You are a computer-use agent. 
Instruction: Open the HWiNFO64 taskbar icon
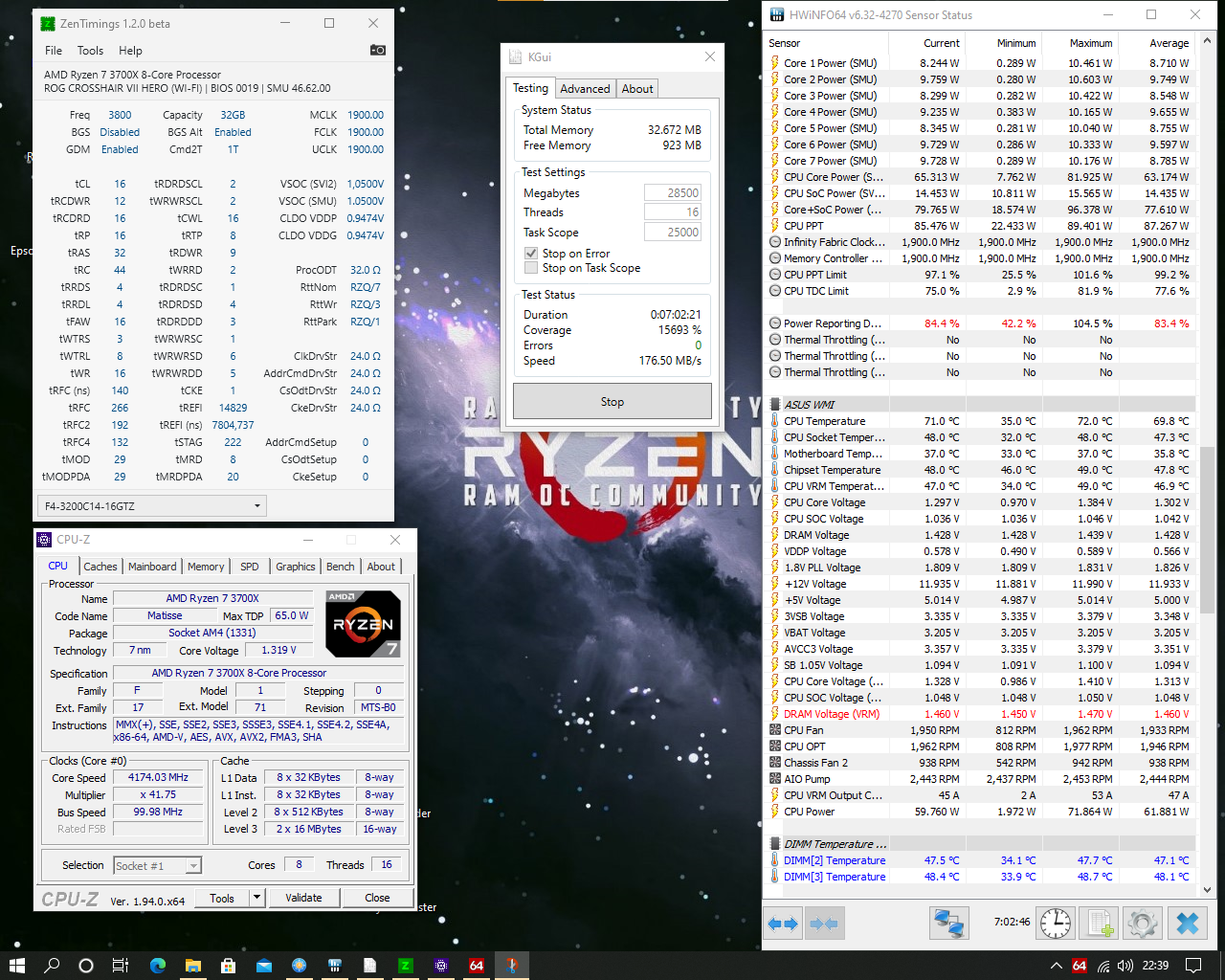click(476, 967)
